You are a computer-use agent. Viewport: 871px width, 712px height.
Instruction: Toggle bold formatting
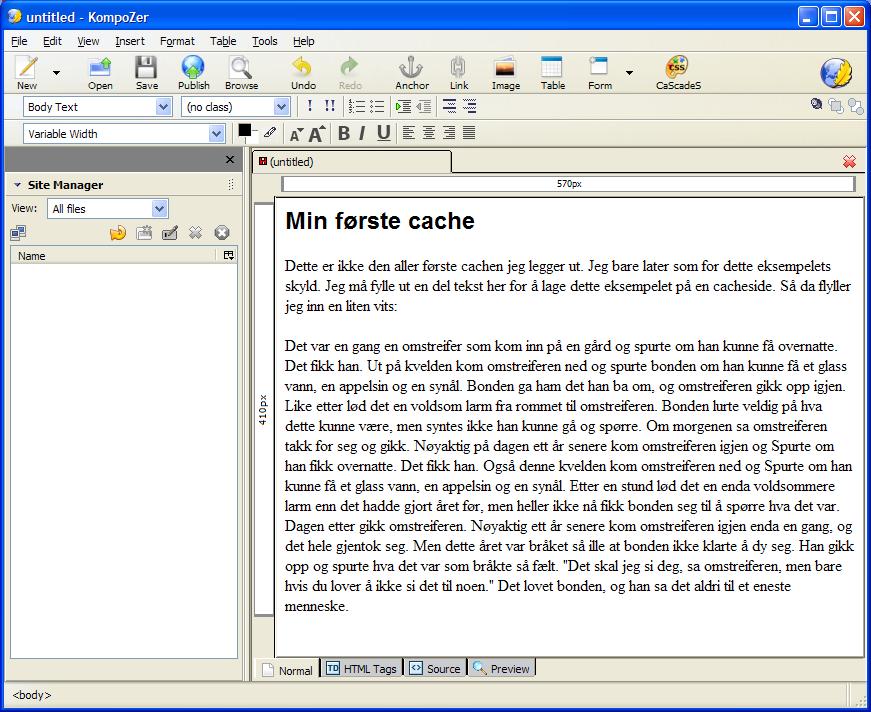344,133
